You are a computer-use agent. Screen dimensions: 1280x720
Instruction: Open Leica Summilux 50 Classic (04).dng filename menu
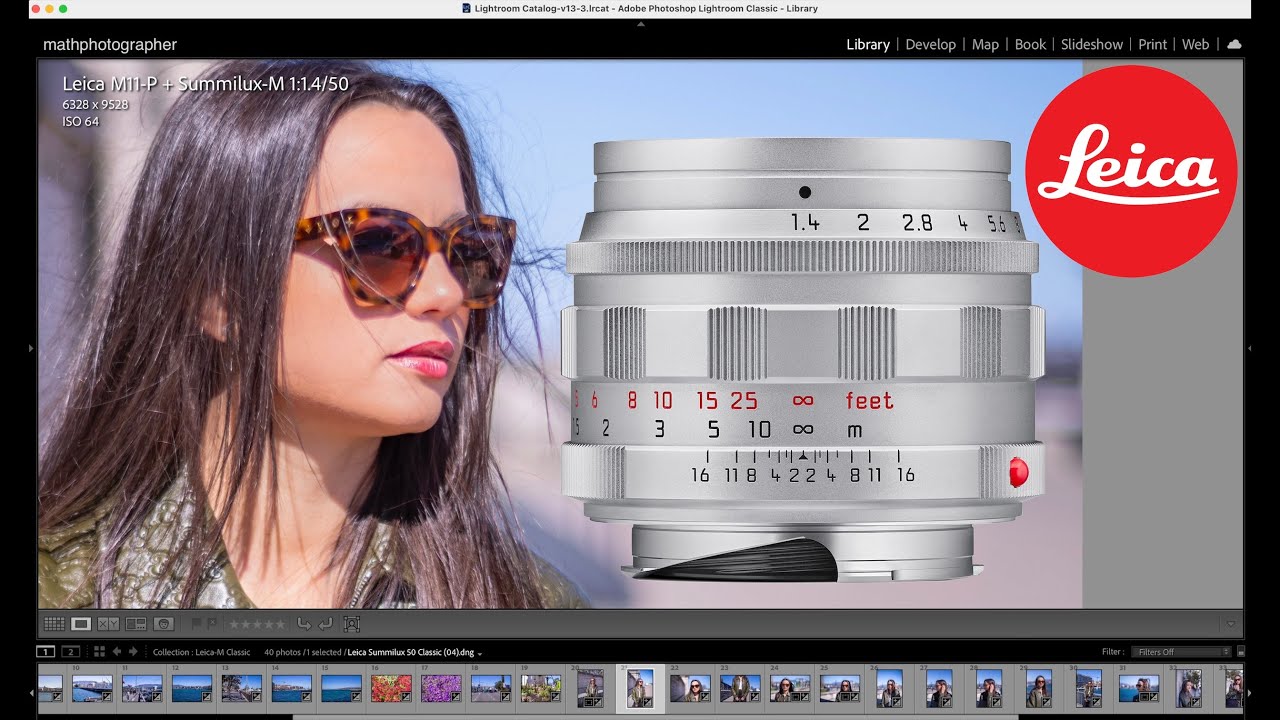point(415,652)
